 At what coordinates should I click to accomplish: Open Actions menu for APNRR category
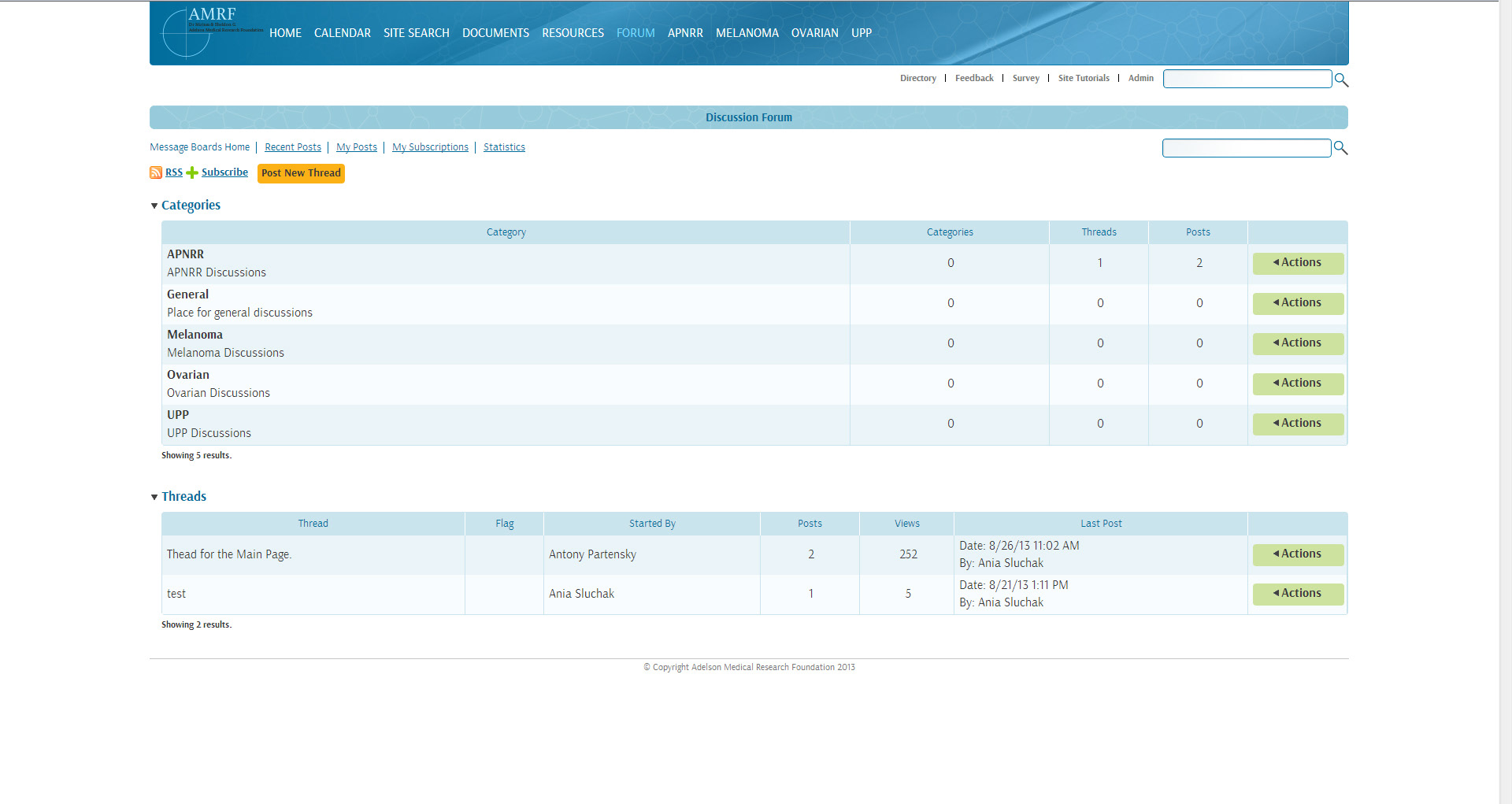1298,263
